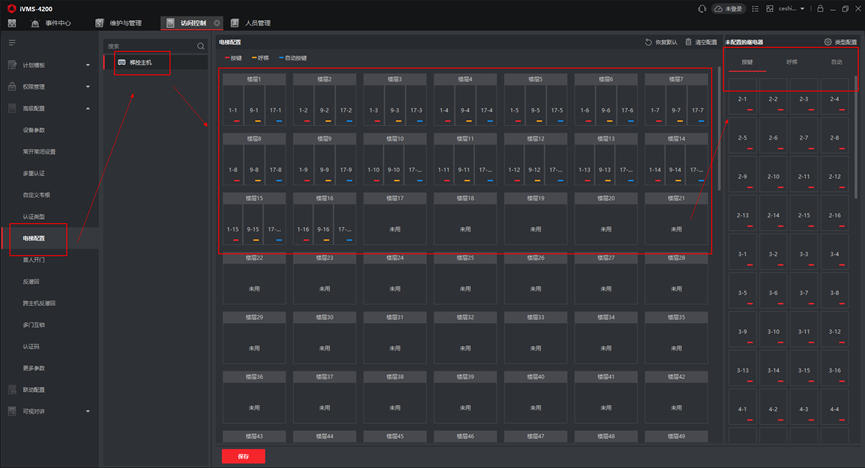Image resolution: width=865 pixels, height=468 pixels.
Task: Open 反潜回 in the sidebar
Action: point(31,281)
